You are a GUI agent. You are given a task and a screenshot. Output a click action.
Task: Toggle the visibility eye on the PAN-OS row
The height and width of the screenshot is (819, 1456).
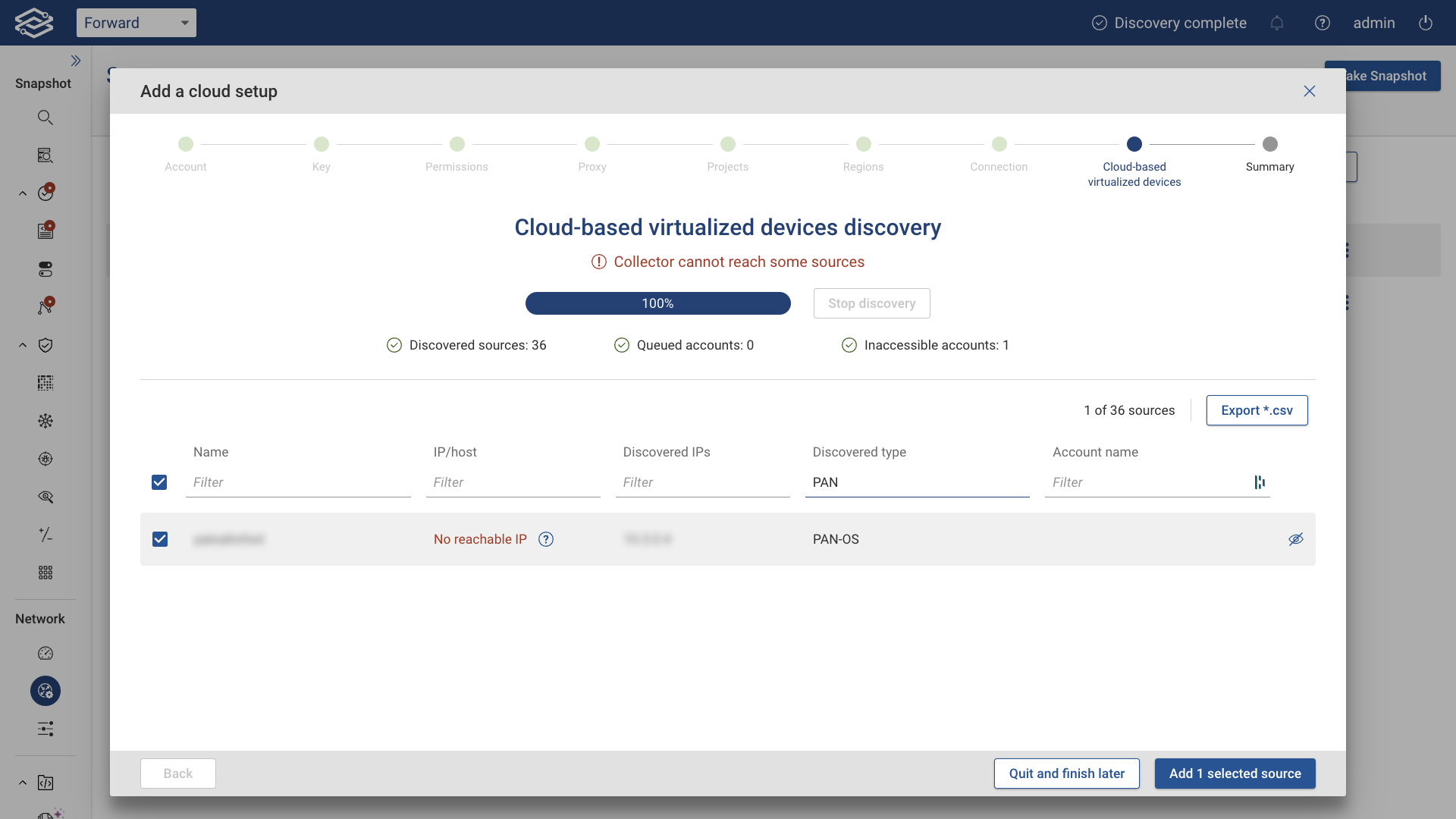[x=1296, y=539]
